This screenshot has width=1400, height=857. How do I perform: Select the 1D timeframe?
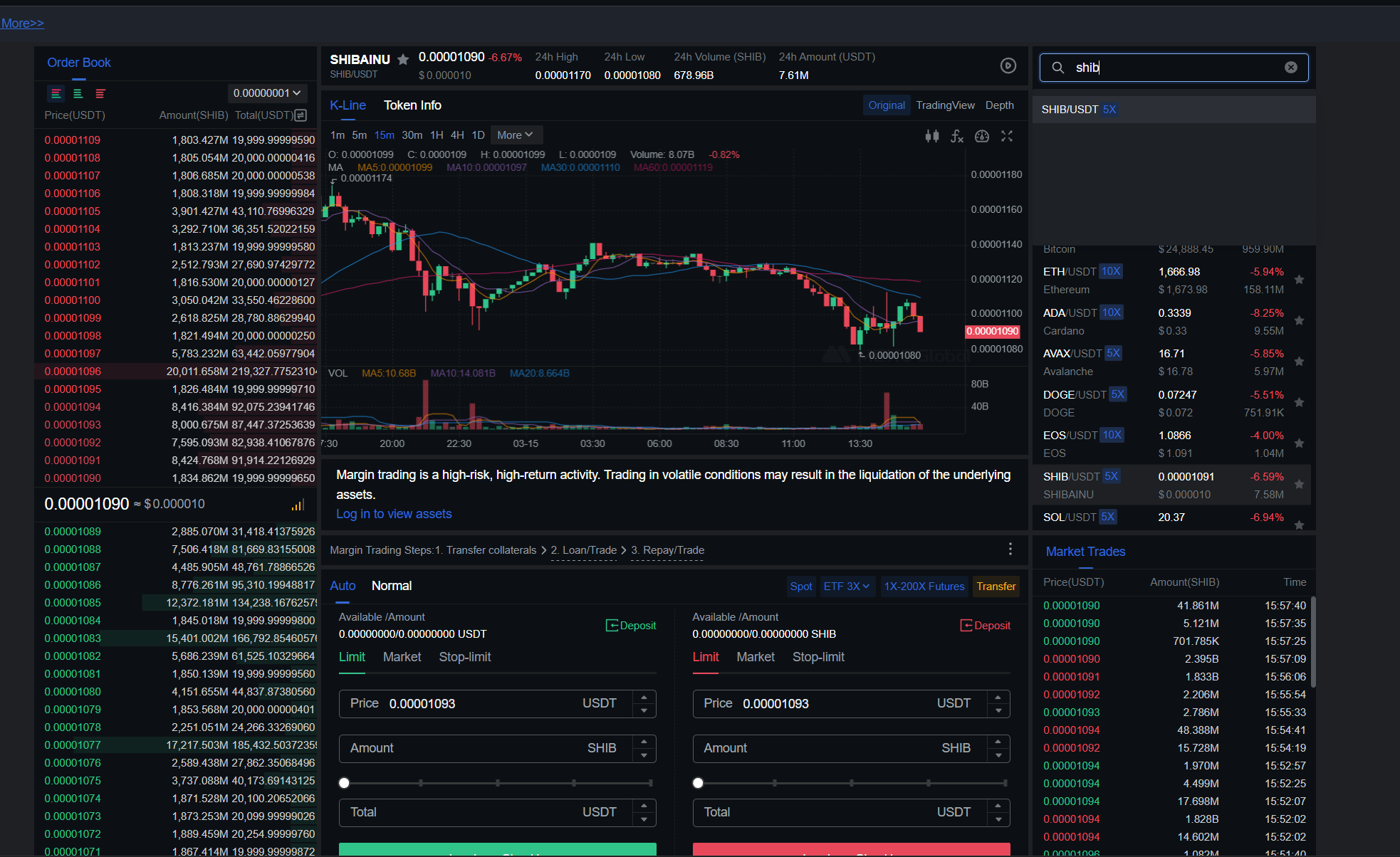click(x=478, y=135)
